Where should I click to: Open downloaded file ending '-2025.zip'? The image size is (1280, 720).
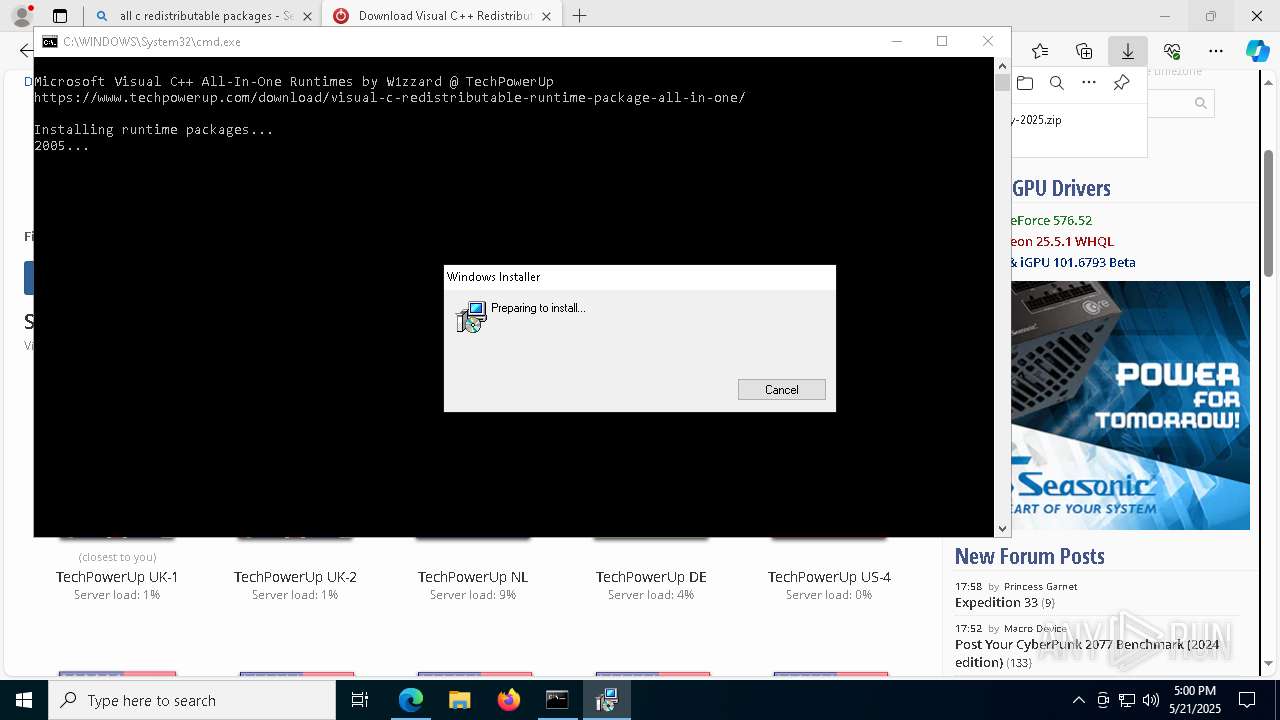tap(1036, 120)
